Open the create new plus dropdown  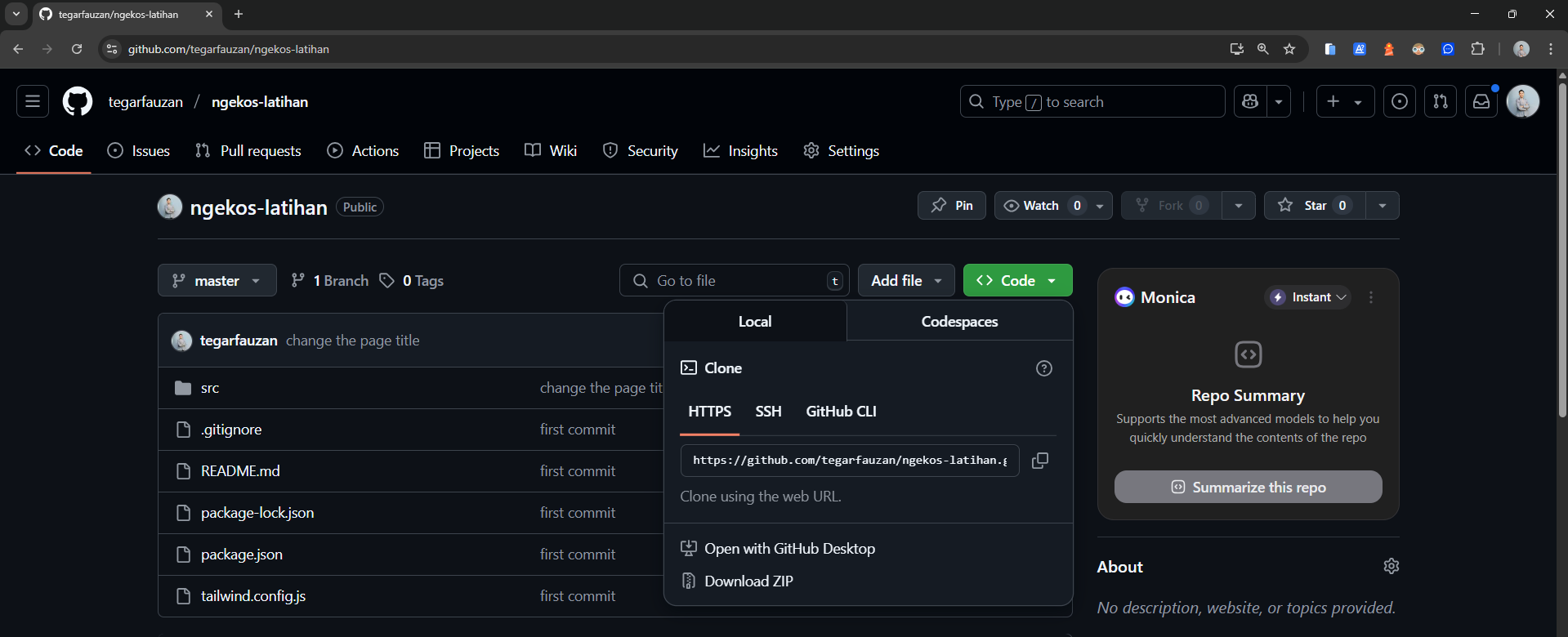[x=1345, y=101]
